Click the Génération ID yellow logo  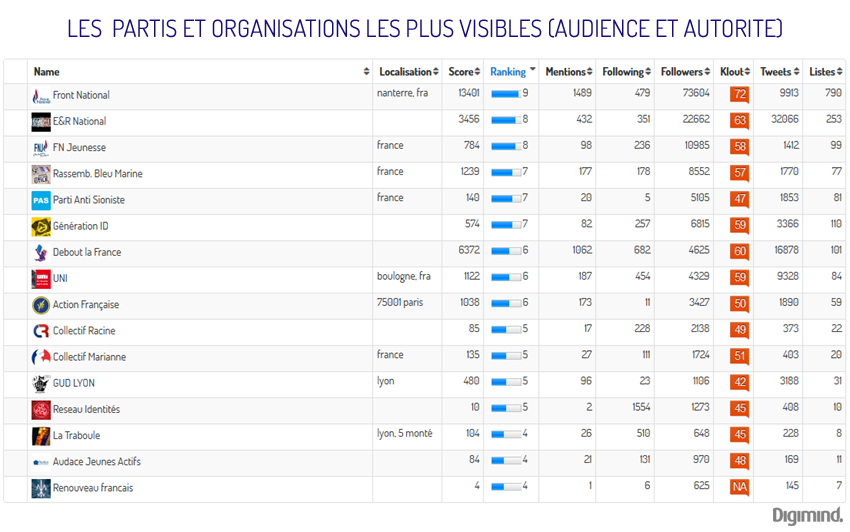[41, 227]
